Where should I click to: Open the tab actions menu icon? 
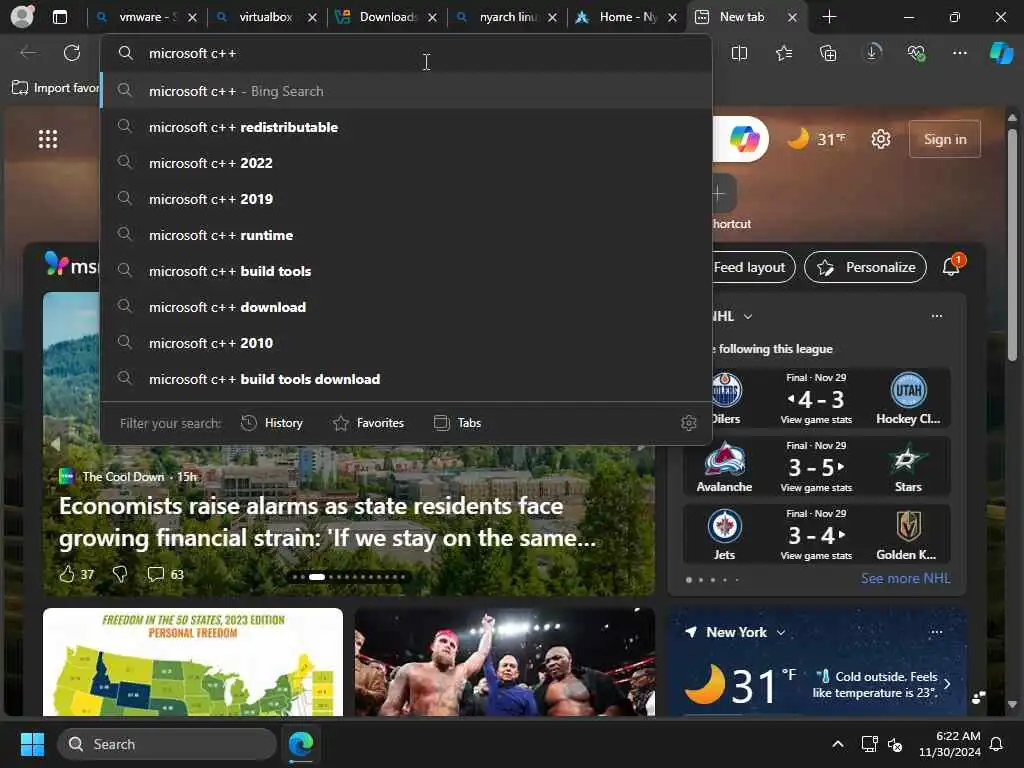pos(59,17)
